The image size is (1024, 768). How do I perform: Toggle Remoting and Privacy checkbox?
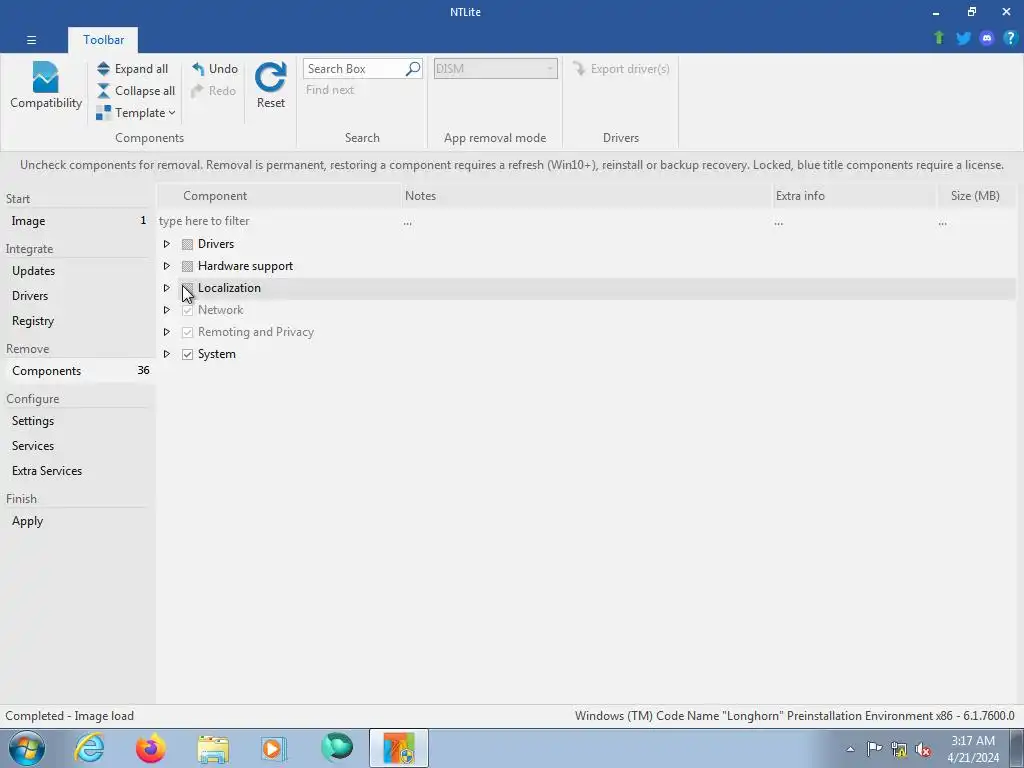[187, 332]
